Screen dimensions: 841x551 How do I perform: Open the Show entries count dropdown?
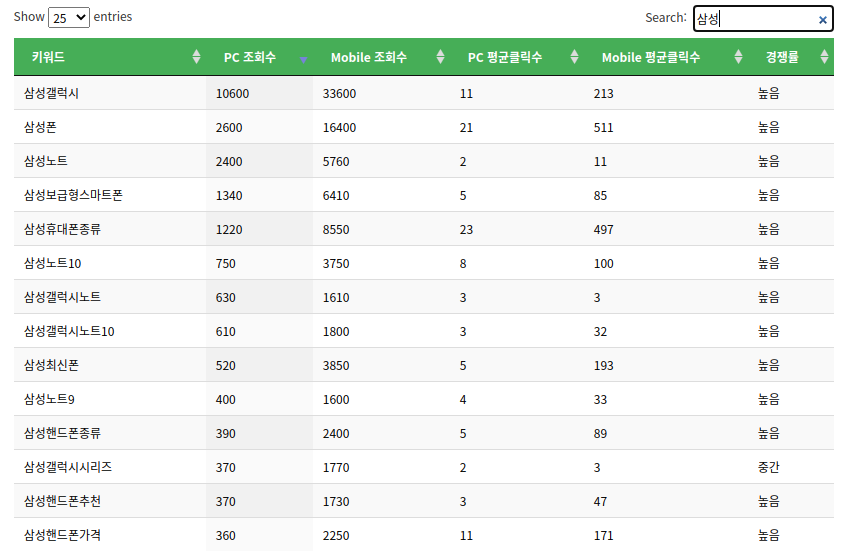tap(69, 18)
